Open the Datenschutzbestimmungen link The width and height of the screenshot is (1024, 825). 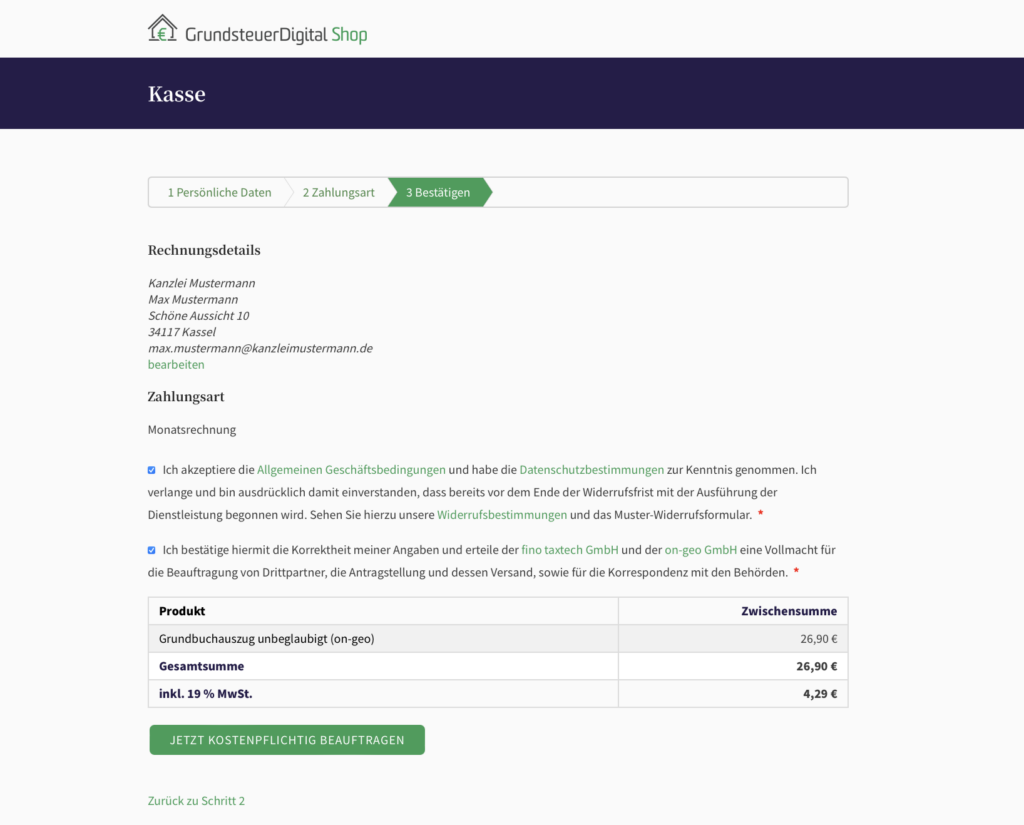tap(592, 470)
